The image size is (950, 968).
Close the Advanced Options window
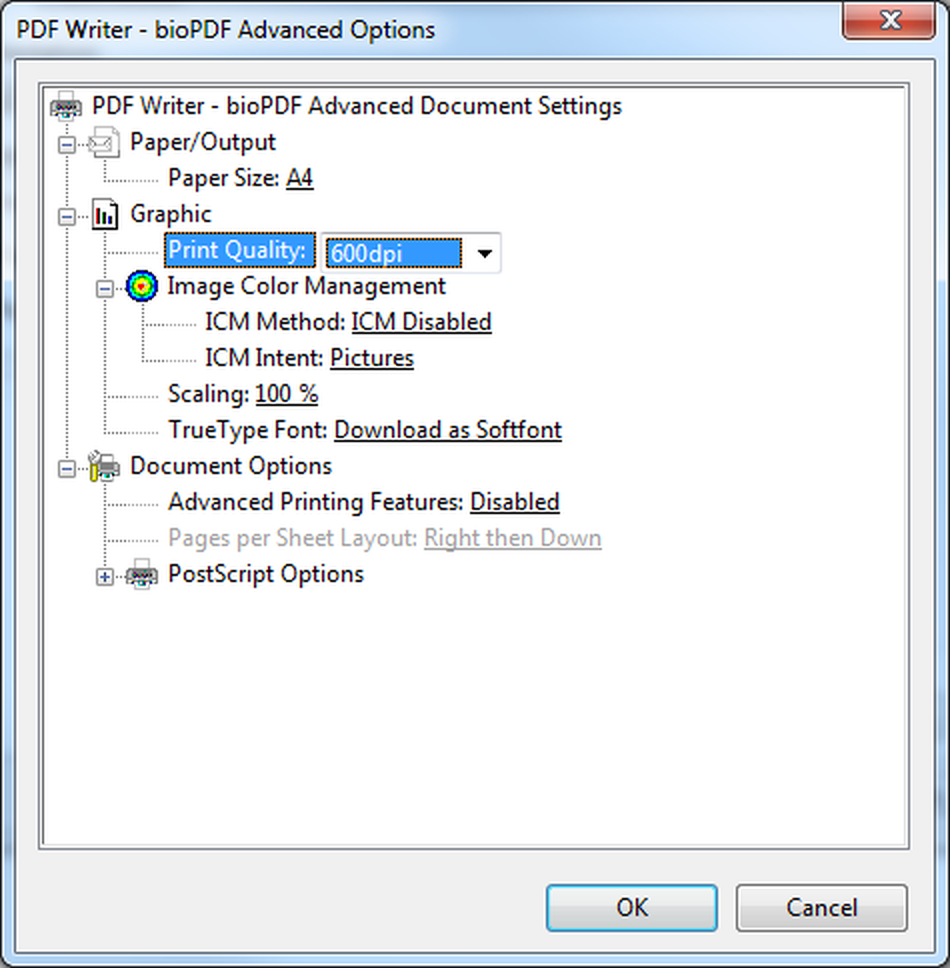(889, 20)
